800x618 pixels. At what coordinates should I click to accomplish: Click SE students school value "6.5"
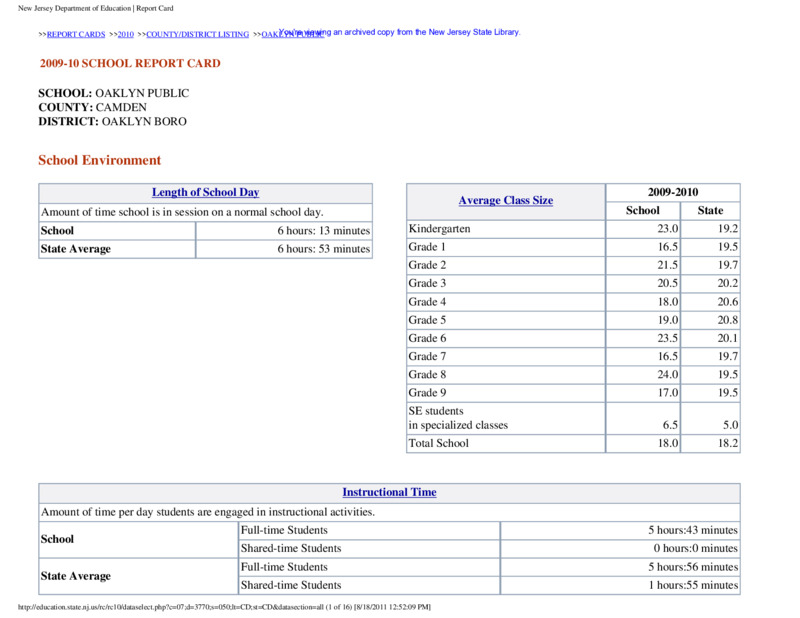click(x=670, y=425)
